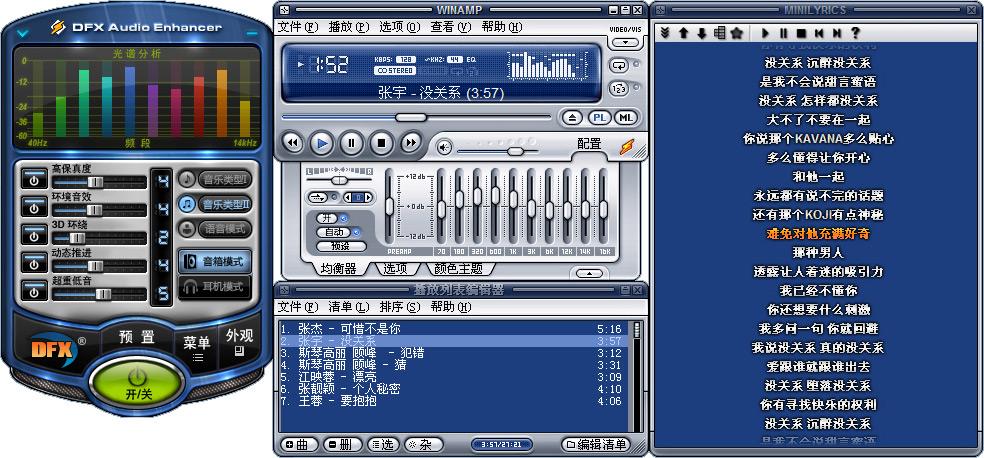The image size is (984, 458).
Task: Collapse Winamp equalizer drawer arrow
Action: pyautogui.click(x=589, y=273)
